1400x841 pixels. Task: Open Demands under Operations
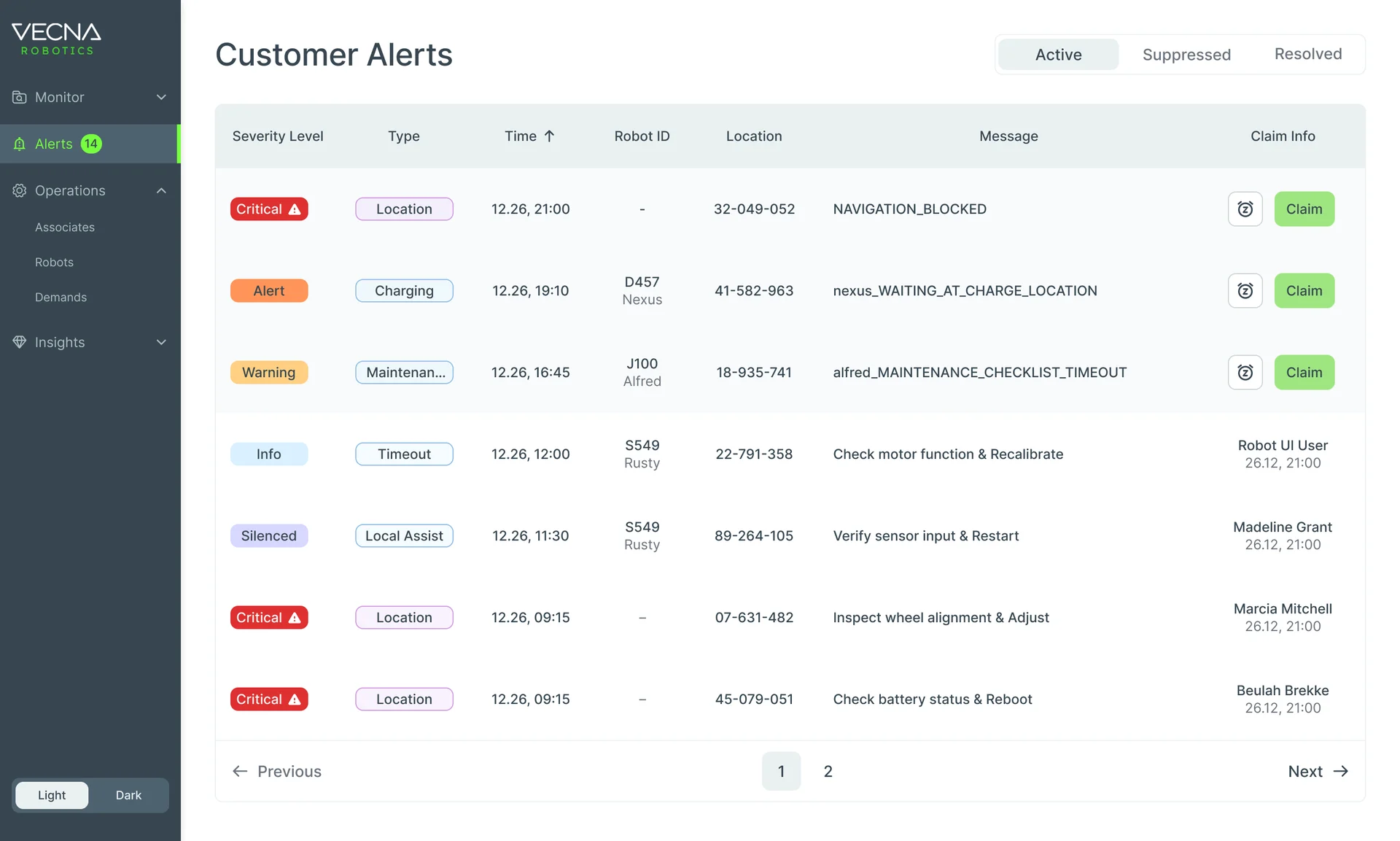click(x=61, y=298)
